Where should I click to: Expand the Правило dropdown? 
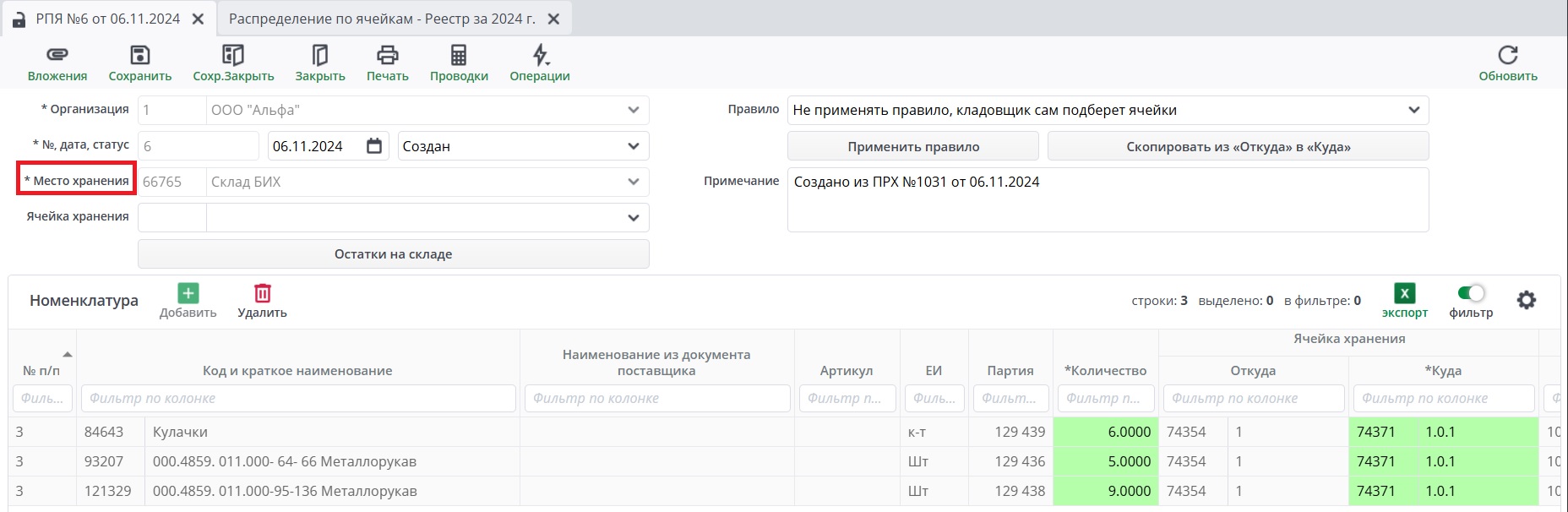click(x=1413, y=110)
